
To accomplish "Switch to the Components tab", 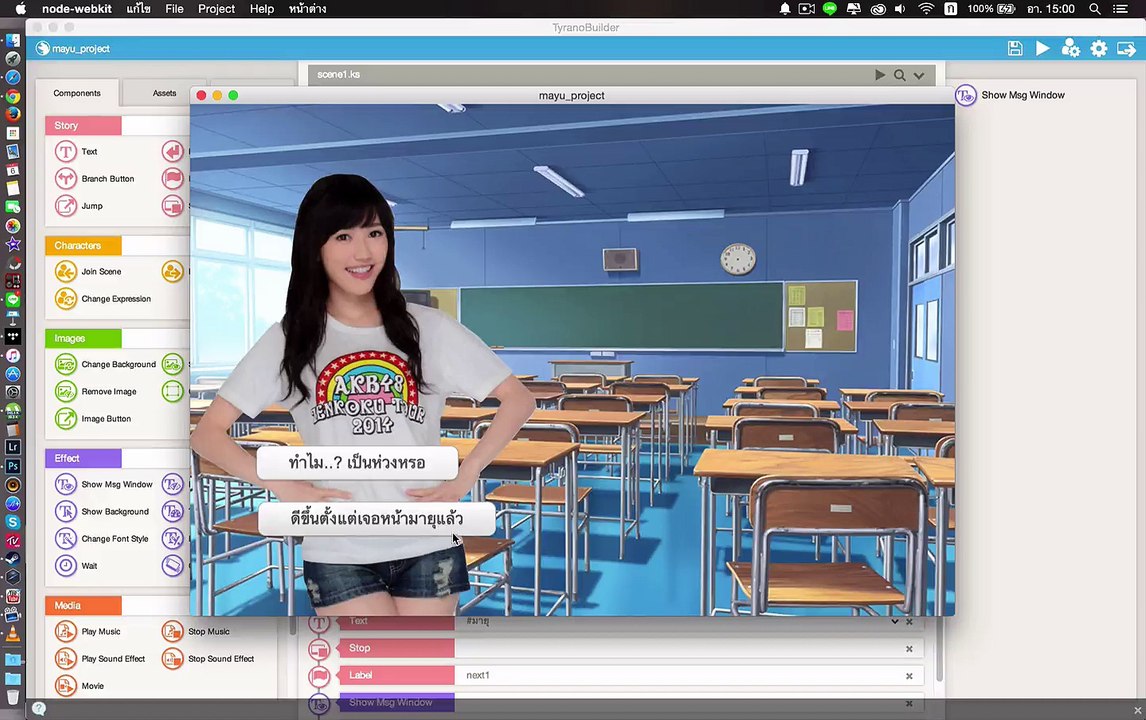I will (x=77, y=94).
